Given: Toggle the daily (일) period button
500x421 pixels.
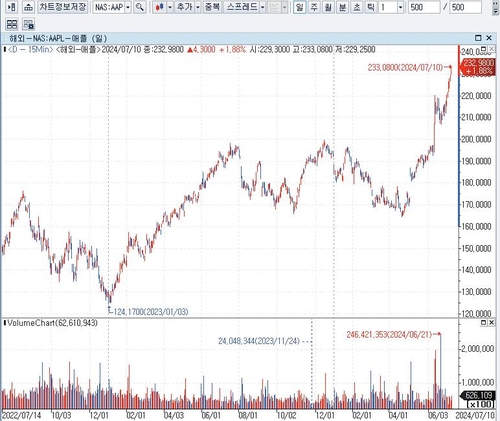Looking at the screenshot, I should point(300,7).
